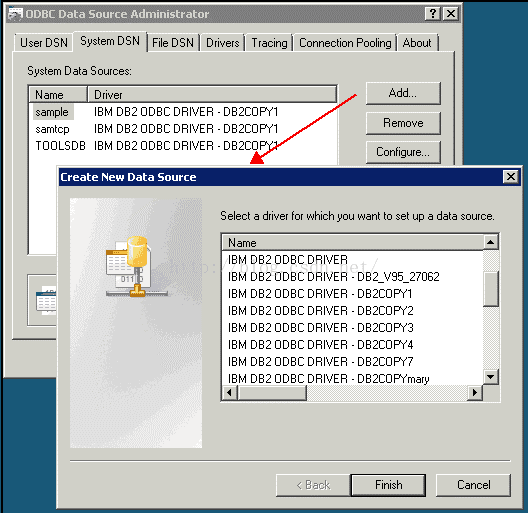Image resolution: width=528 pixels, height=513 pixels.
Task: Click the help question mark button
Action: [x=433, y=14]
